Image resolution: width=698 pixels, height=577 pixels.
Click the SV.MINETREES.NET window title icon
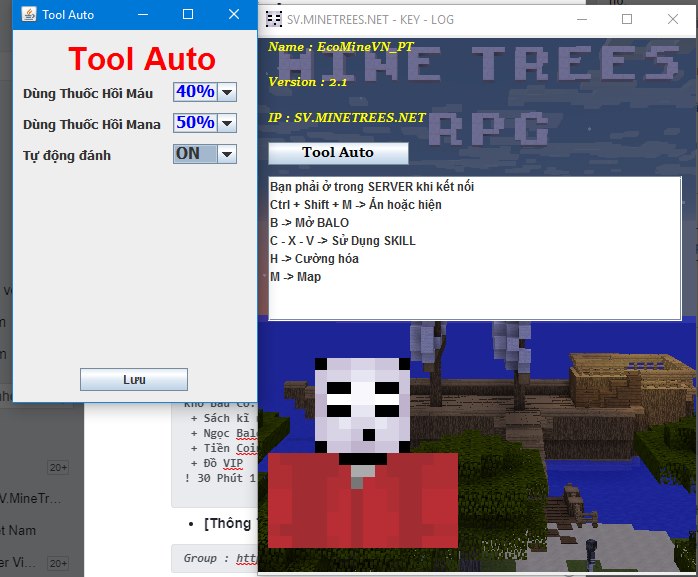(273, 19)
